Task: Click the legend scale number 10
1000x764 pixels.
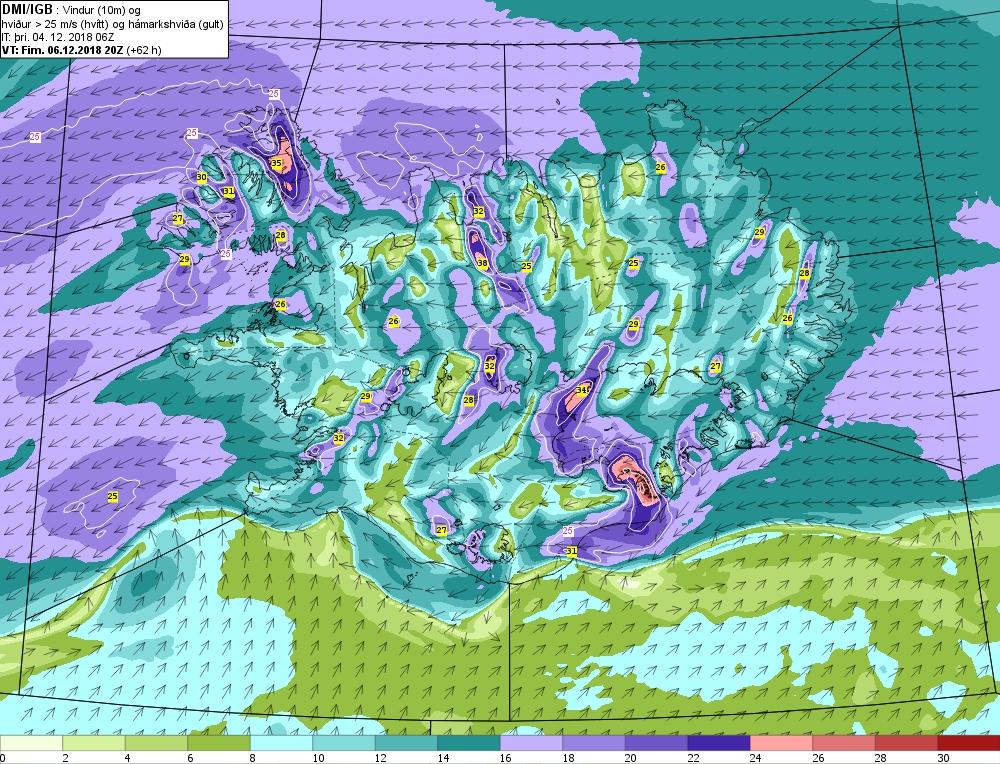Action: pyautogui.click(x=318, y=758)
